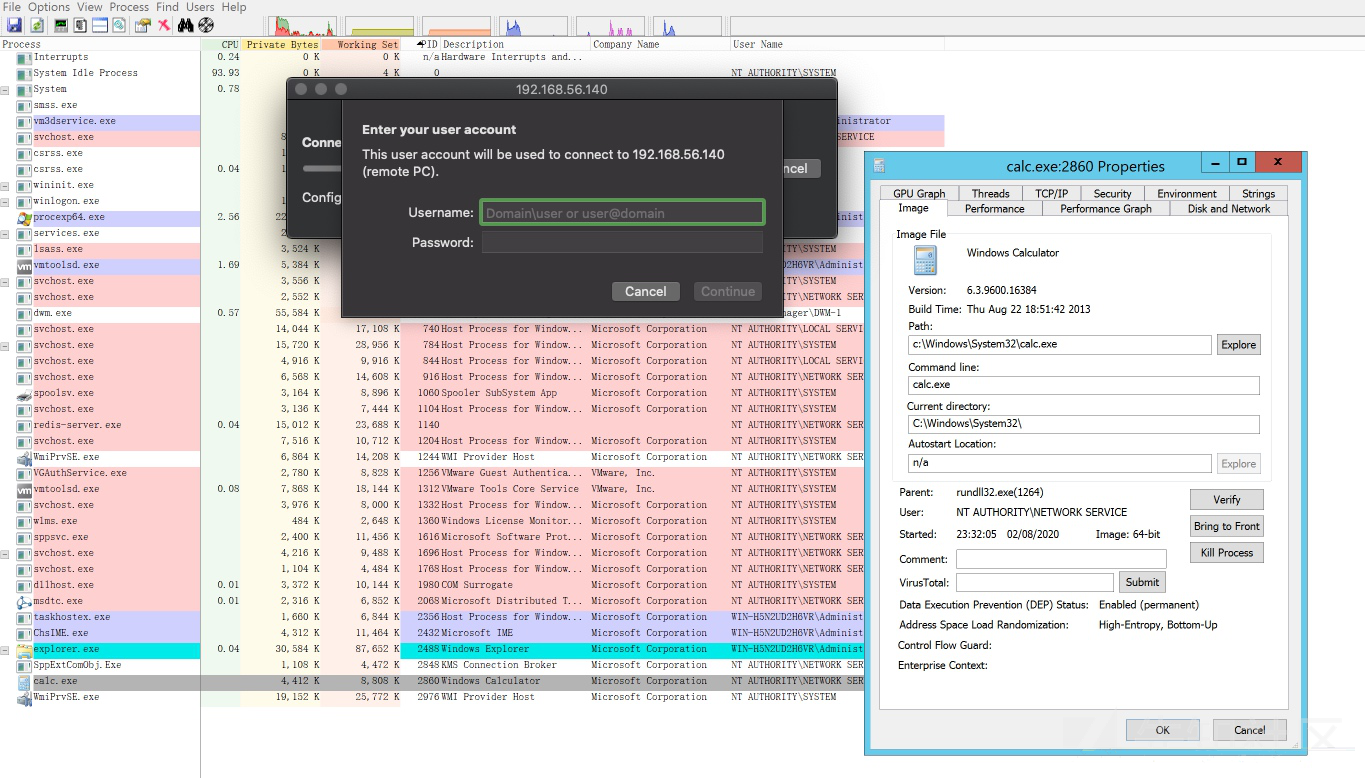Switch to the Threads tab
The image size is (1365, 778).
click(x=990, y=193)
